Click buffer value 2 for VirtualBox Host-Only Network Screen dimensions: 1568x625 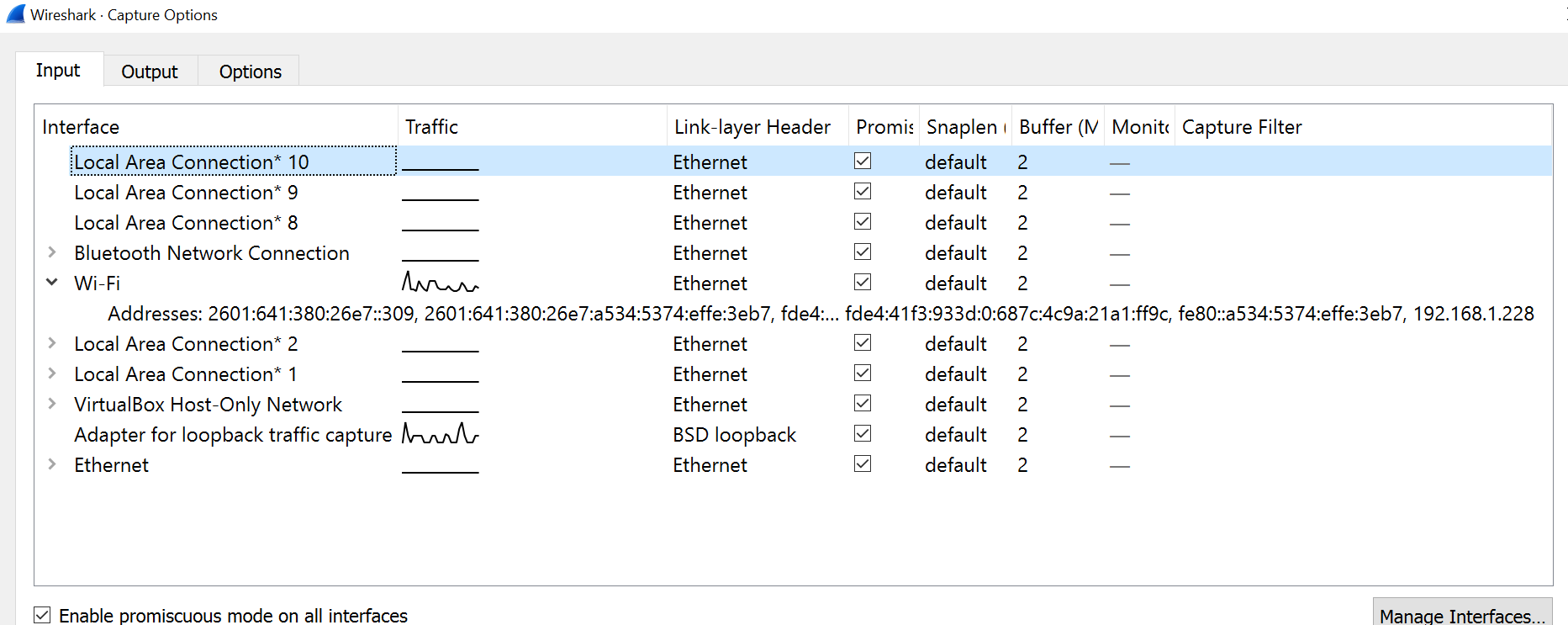click(1022, 404)
